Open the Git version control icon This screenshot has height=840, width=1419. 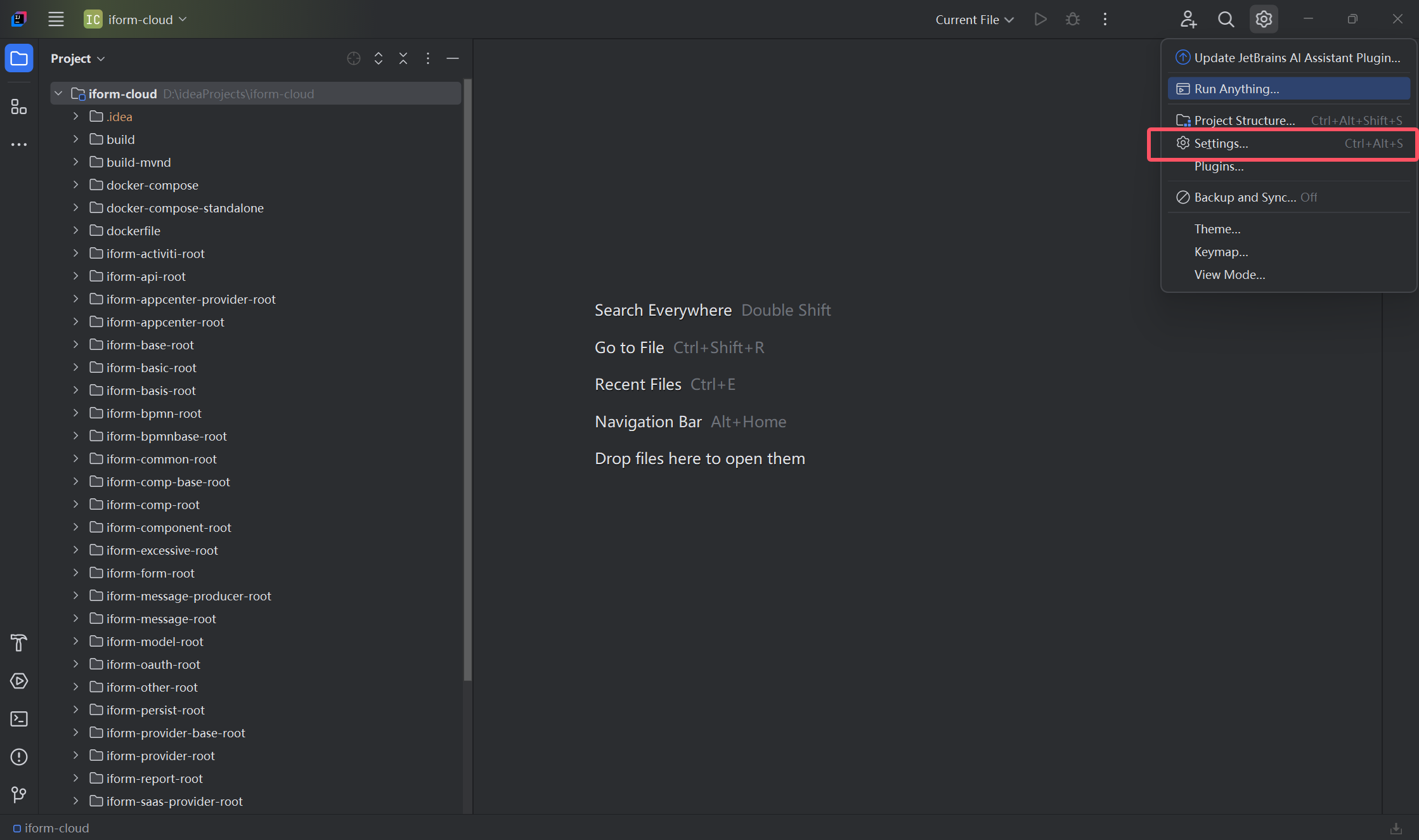[x=19, y=794]
